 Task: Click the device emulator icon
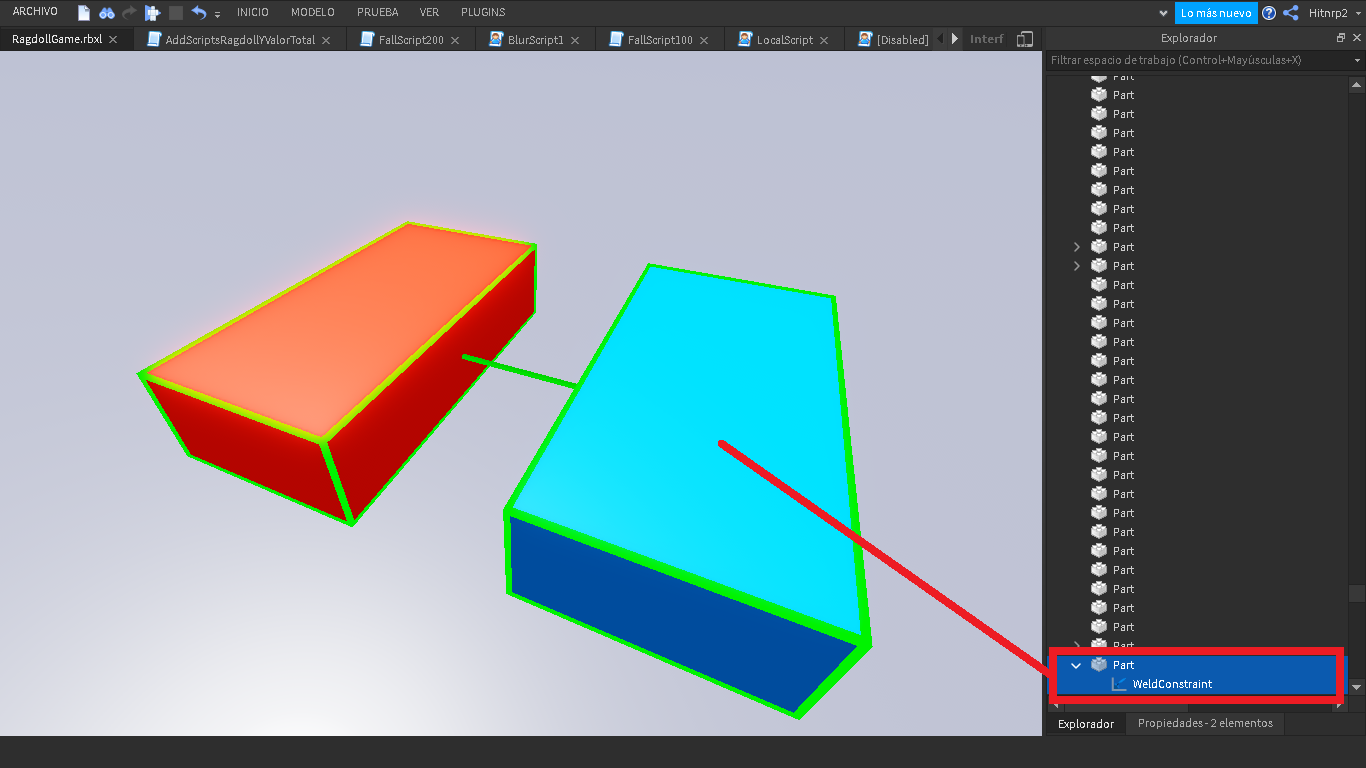1025,39
